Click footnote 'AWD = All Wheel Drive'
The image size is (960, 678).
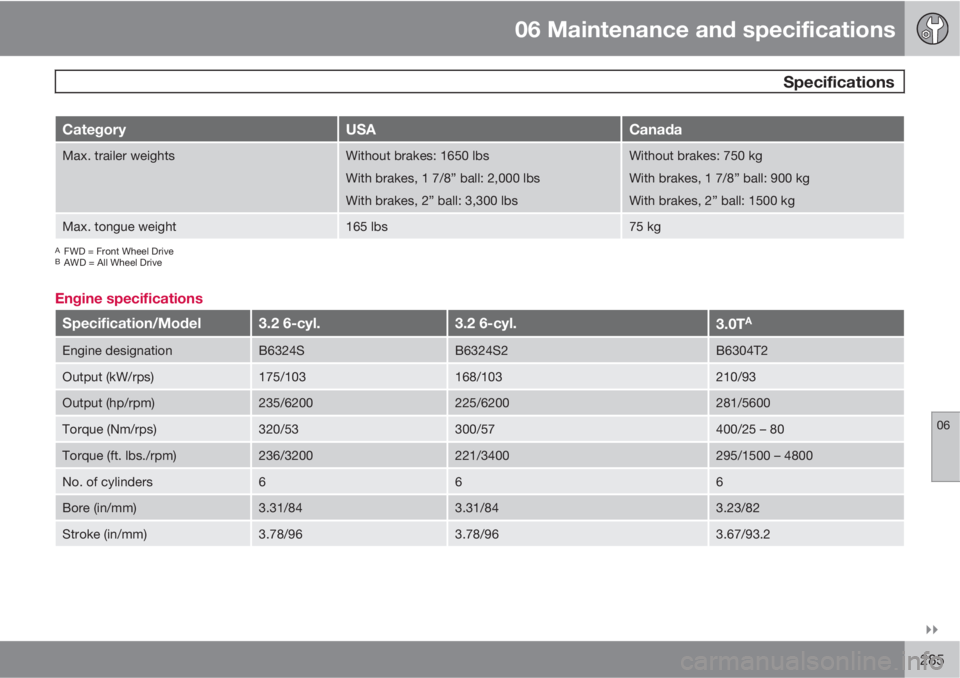coord(113,263)
